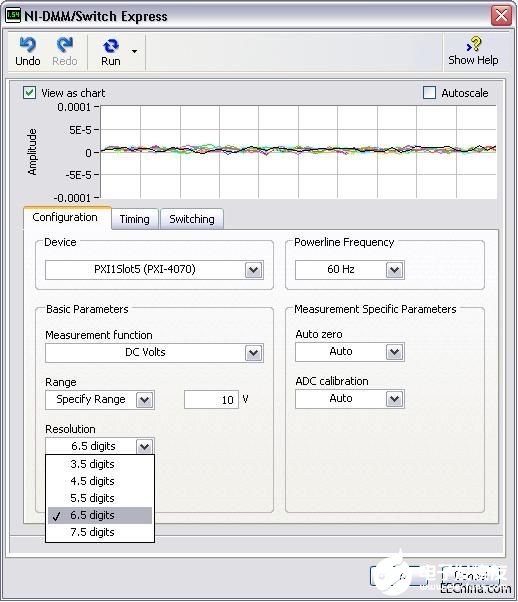Click the range value field showing 10

[x=211, y=400]
